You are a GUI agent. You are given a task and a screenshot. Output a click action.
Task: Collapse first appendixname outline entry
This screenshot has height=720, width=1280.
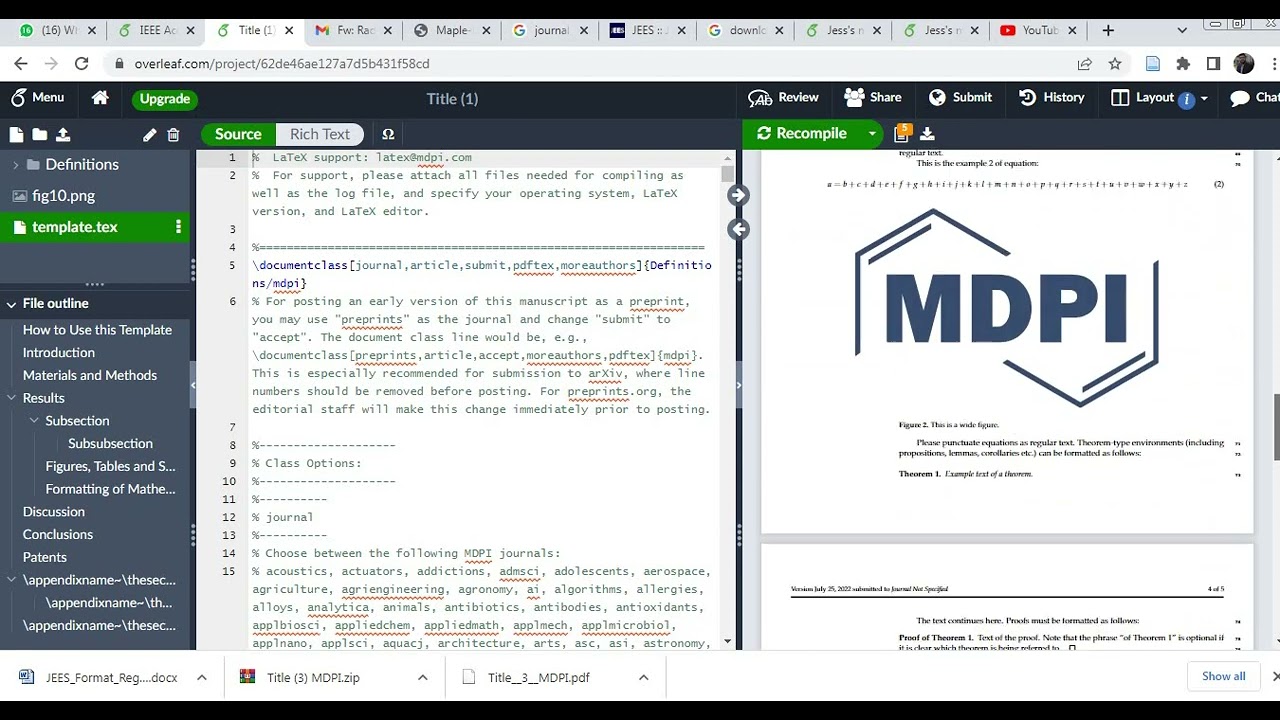click(x=12, y=580)
